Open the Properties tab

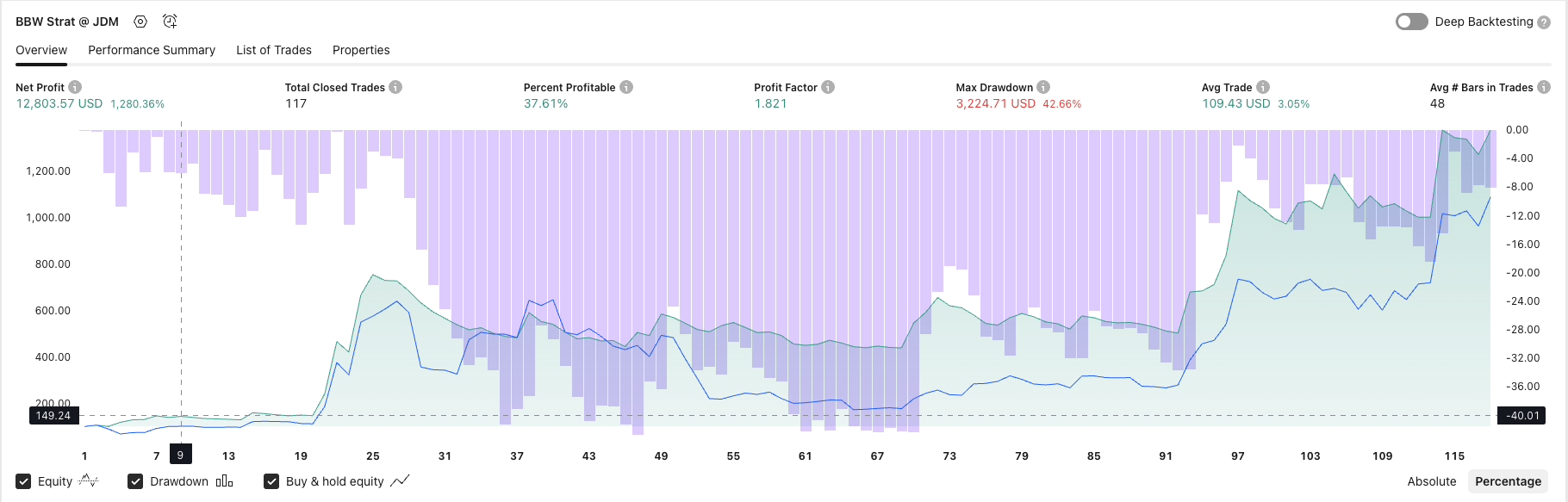click(x=361, y=50)
